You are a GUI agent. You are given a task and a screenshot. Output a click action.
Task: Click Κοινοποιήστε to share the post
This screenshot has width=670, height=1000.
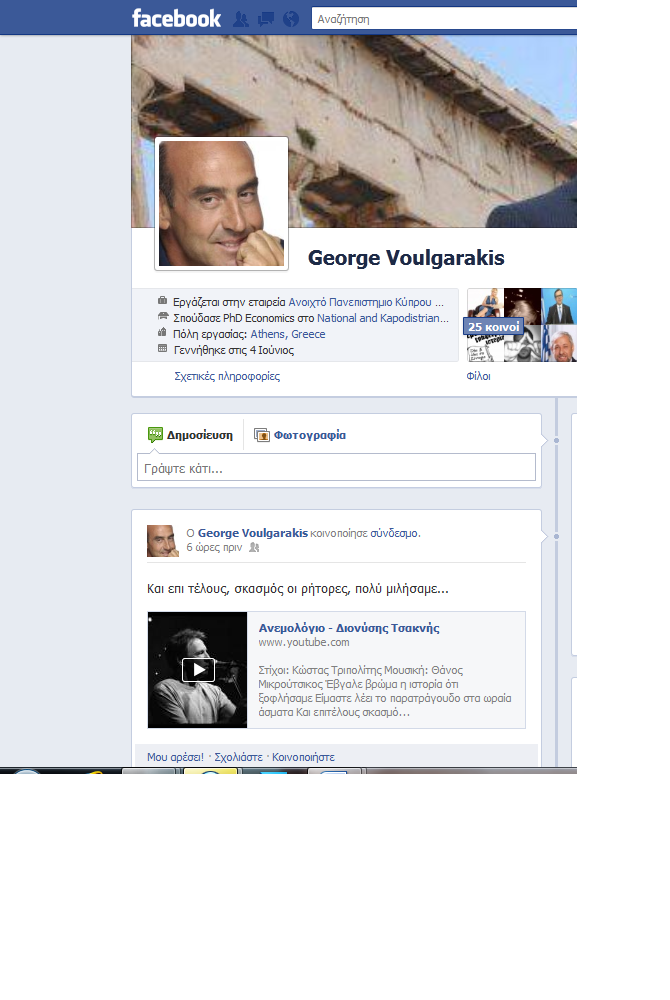tap(303, 758)
